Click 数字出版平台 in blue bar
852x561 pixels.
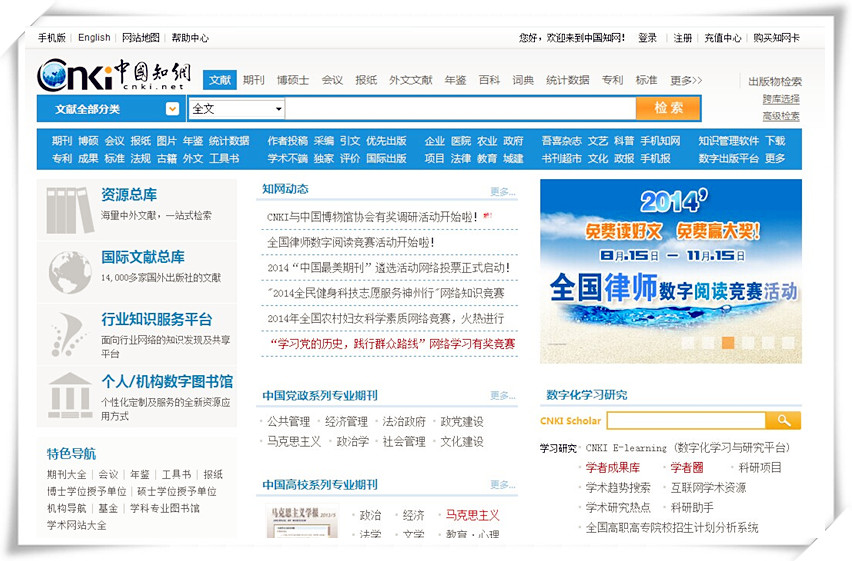click(x=729, y=158)
